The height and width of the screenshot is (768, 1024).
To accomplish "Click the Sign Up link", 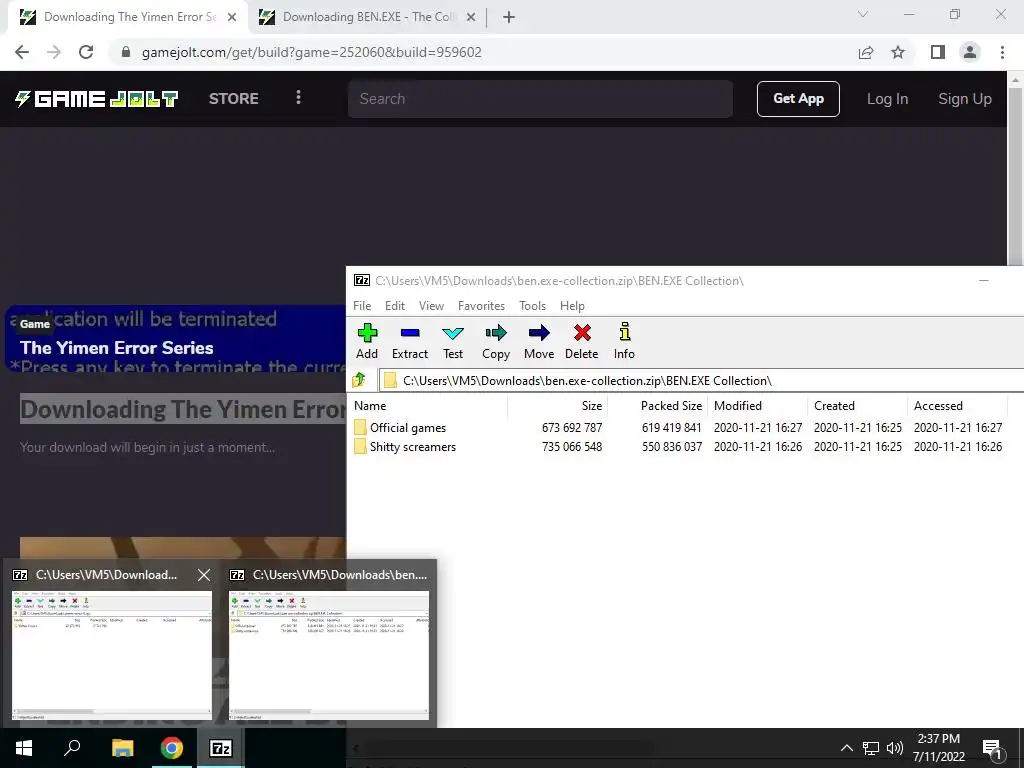I will (x=965, y=99).
